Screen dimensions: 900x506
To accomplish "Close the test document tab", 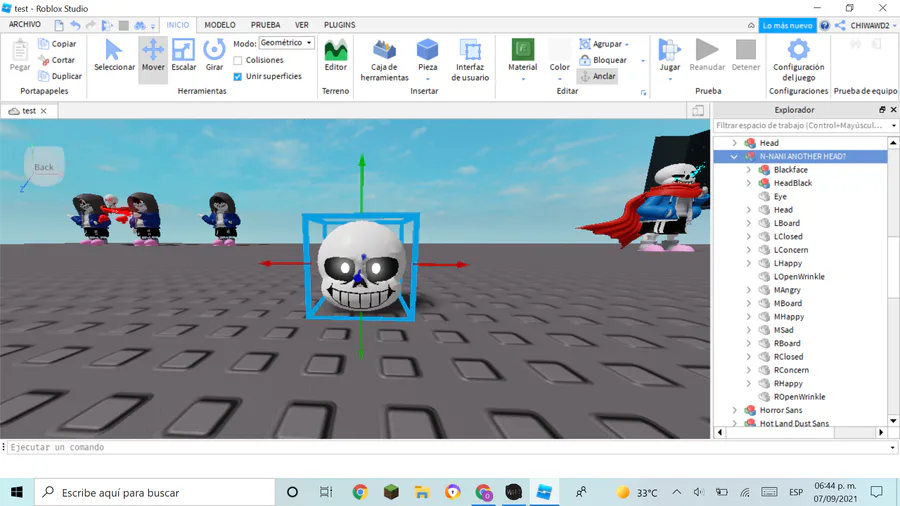I will pyautogui.click(x=44, y=111).
